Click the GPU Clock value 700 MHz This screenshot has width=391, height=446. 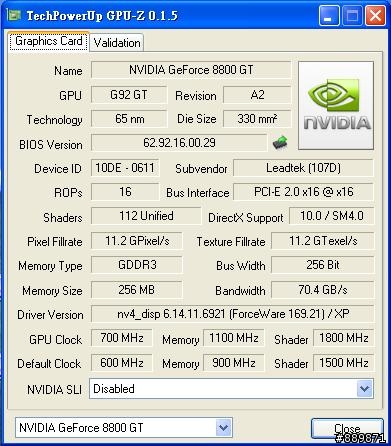tap(122, 338)
